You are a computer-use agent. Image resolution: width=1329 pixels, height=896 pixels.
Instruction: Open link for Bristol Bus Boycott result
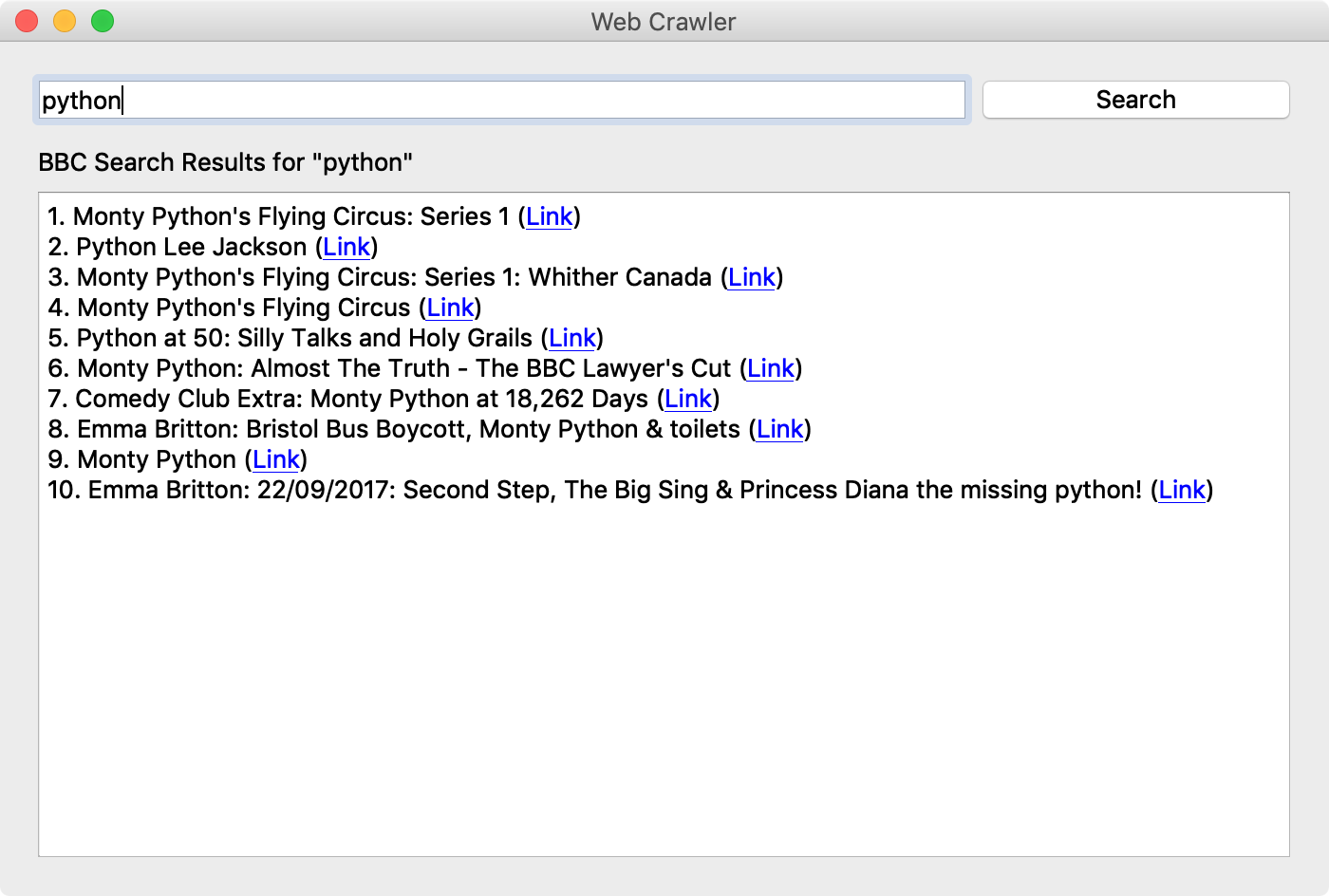click(780, 429)
